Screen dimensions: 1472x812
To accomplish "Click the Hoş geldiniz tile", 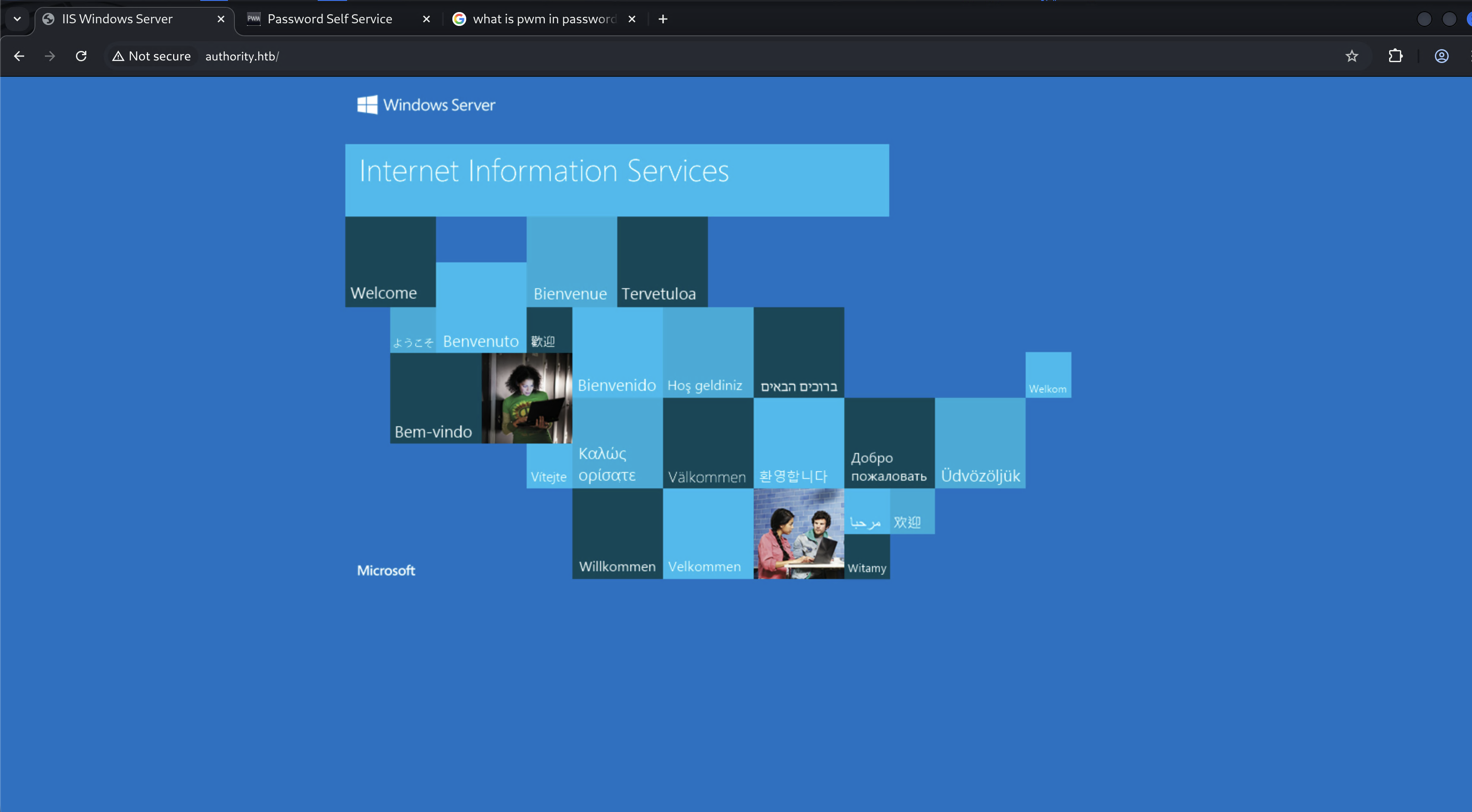I will click(x=708, y=352).
